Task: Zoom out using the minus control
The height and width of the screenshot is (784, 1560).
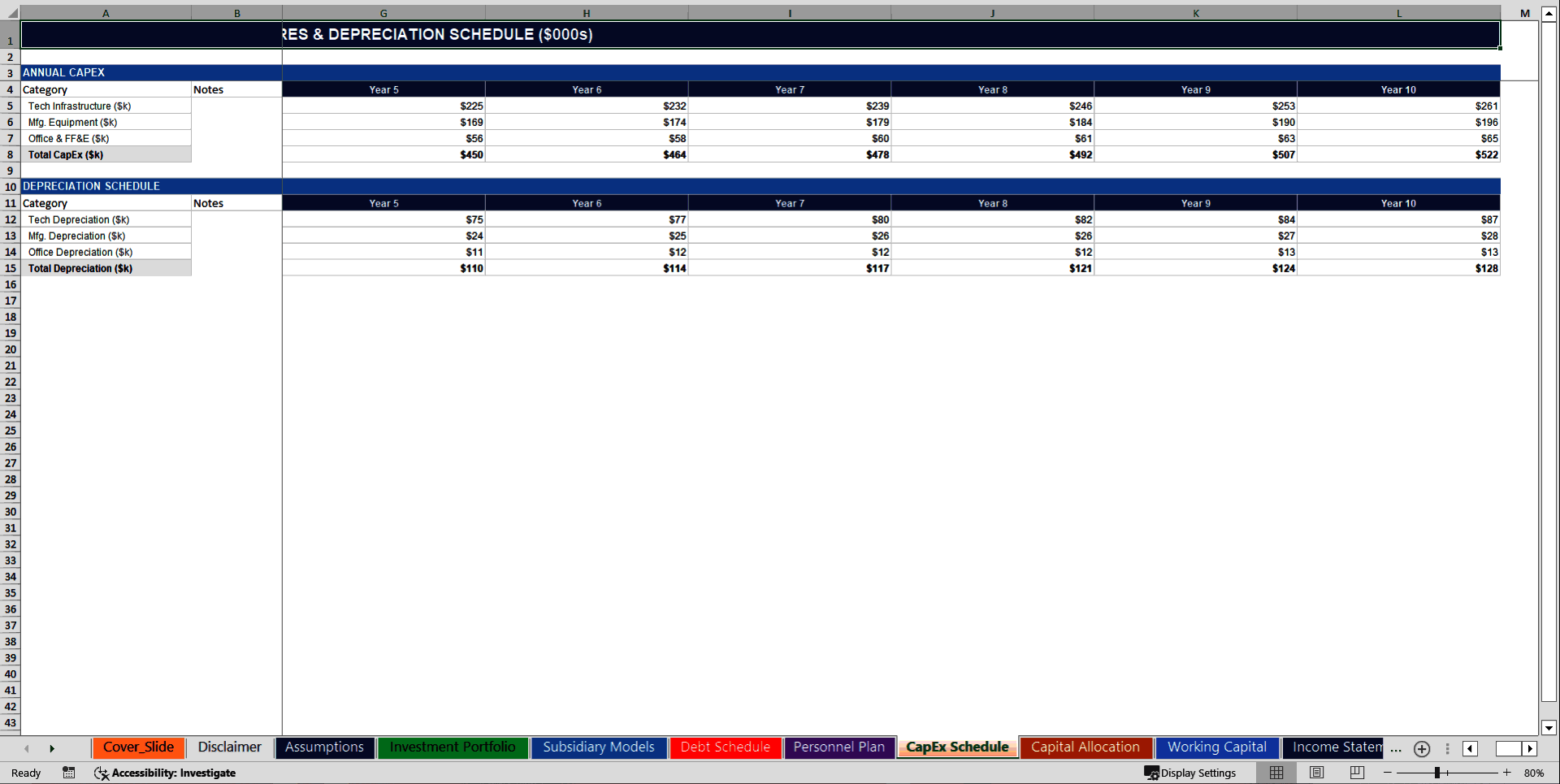Action: click(x=1387, y=773)
